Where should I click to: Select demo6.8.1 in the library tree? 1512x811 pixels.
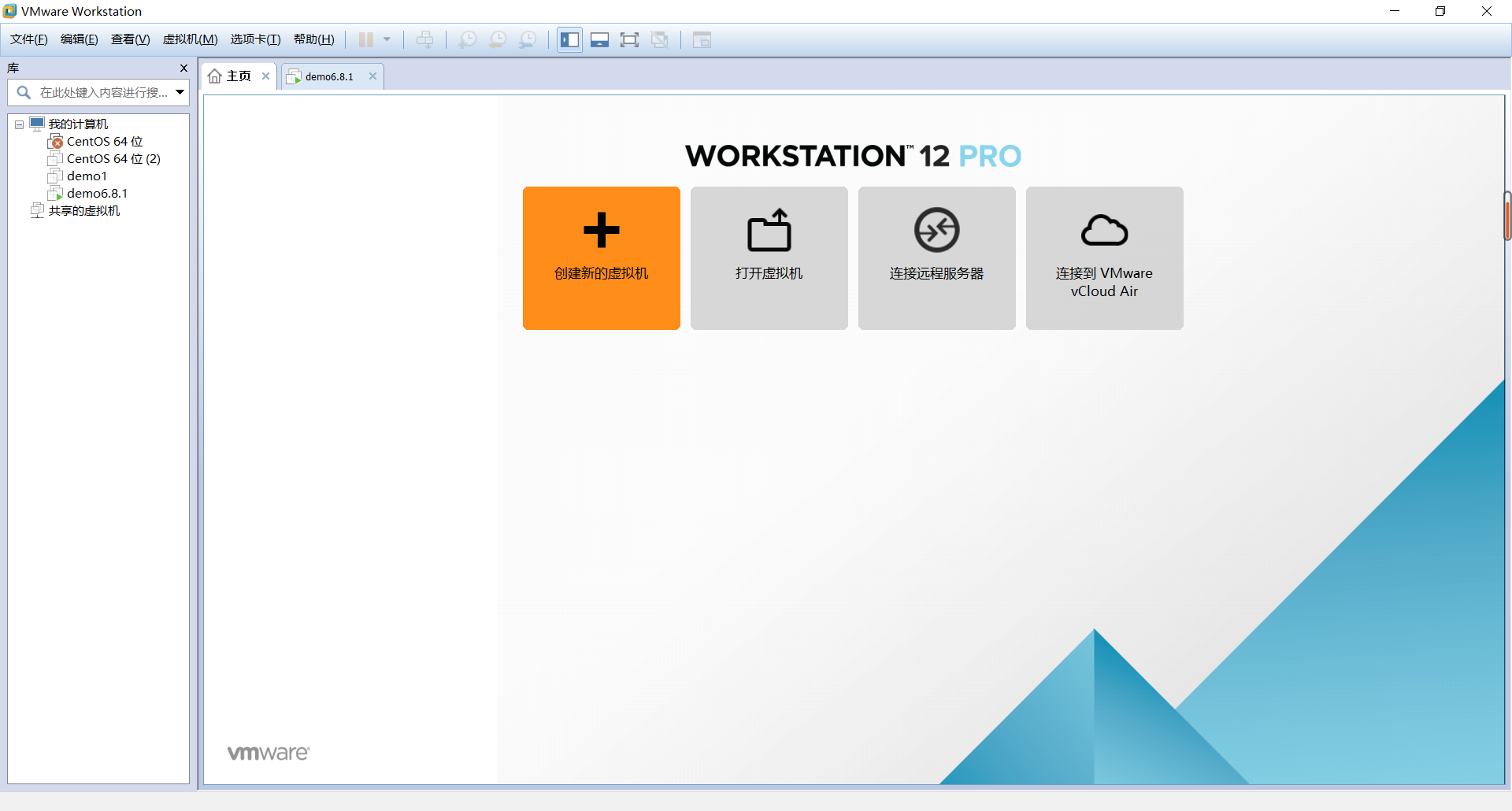click(97, 194)
